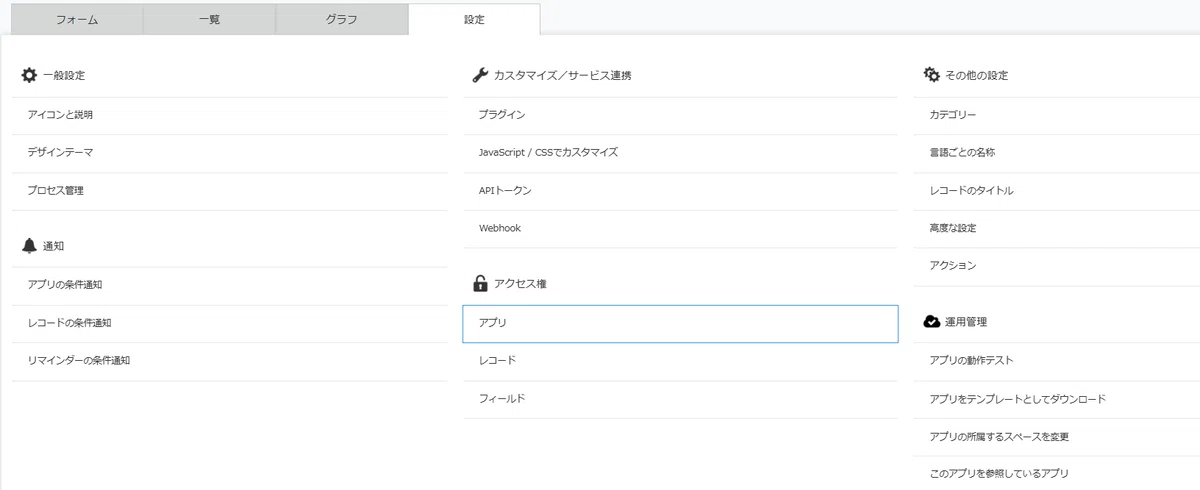Viewport: 1200px width, 490px height.
Task: Click the double-gear icon by その他の設定
Action: pos(931,75)
